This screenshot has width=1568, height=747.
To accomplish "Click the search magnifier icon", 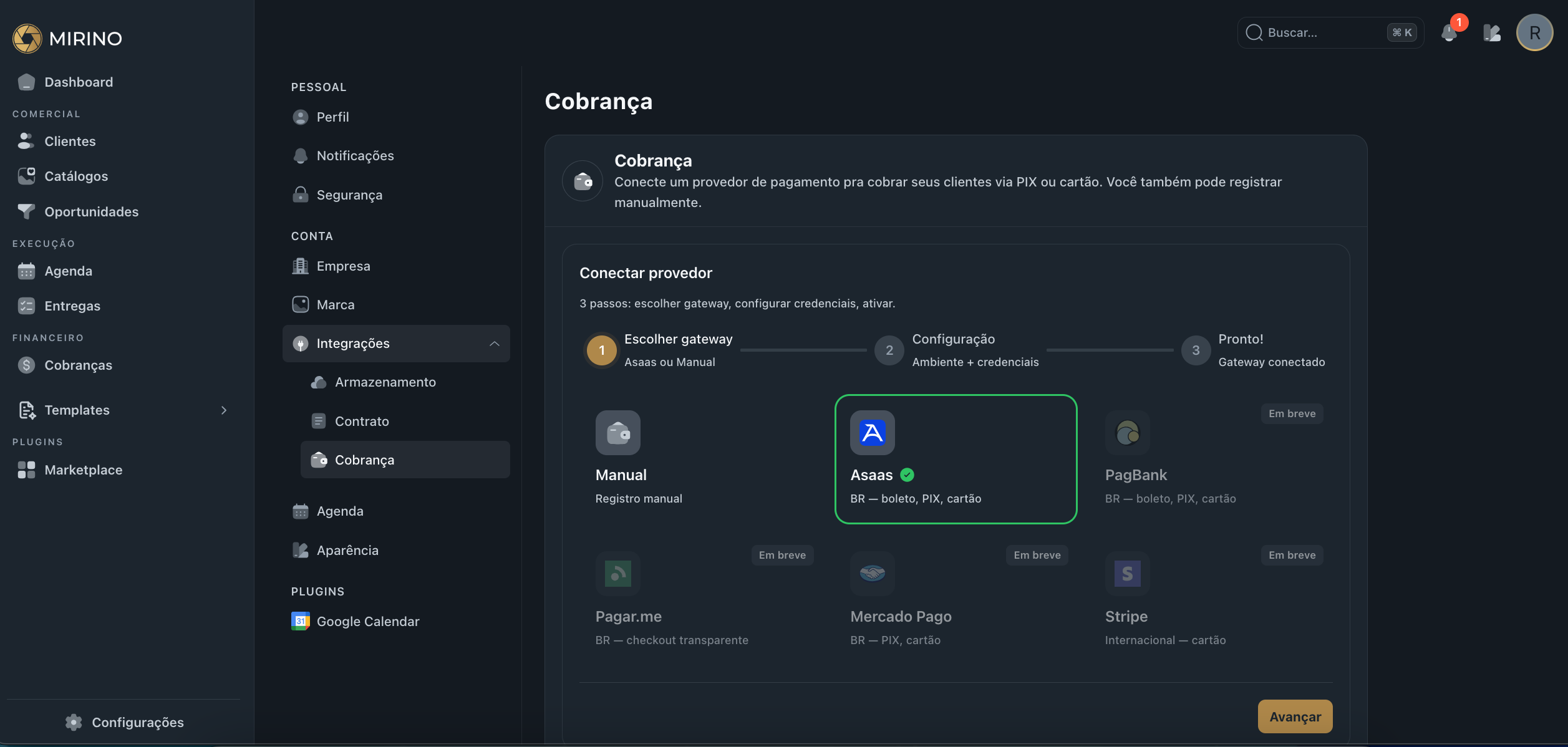I will tap(1254, 32).
